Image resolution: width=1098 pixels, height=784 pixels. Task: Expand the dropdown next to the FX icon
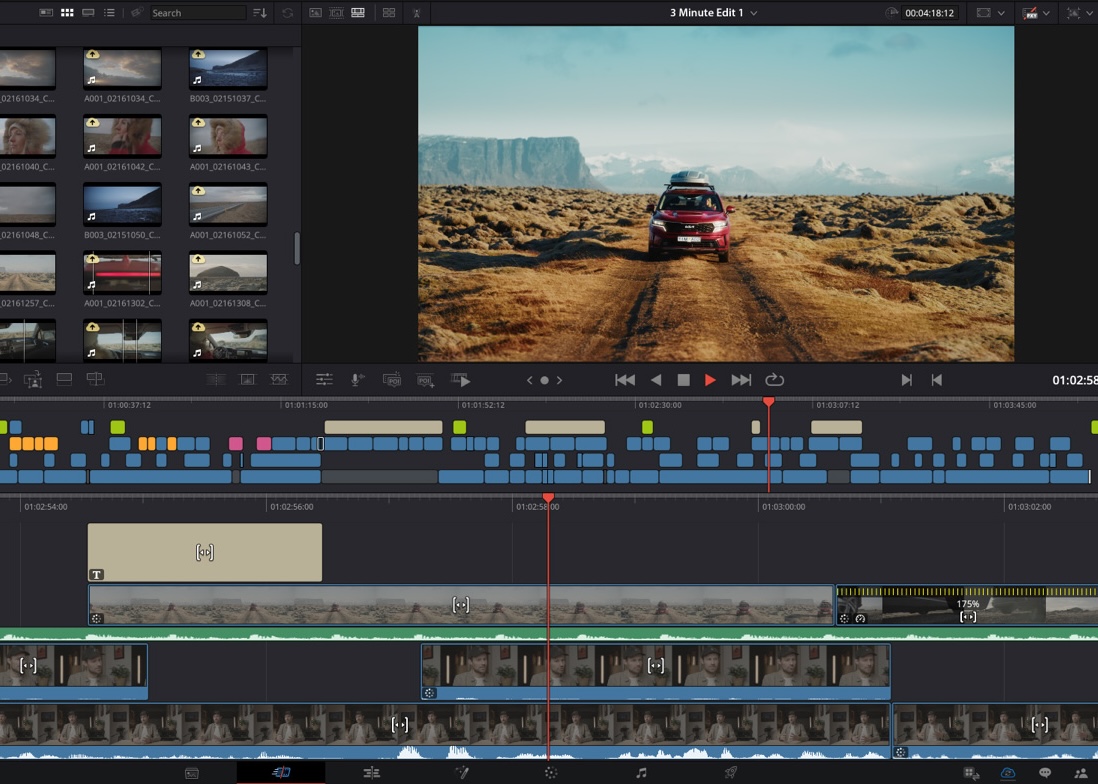[x=1046, y=13]
